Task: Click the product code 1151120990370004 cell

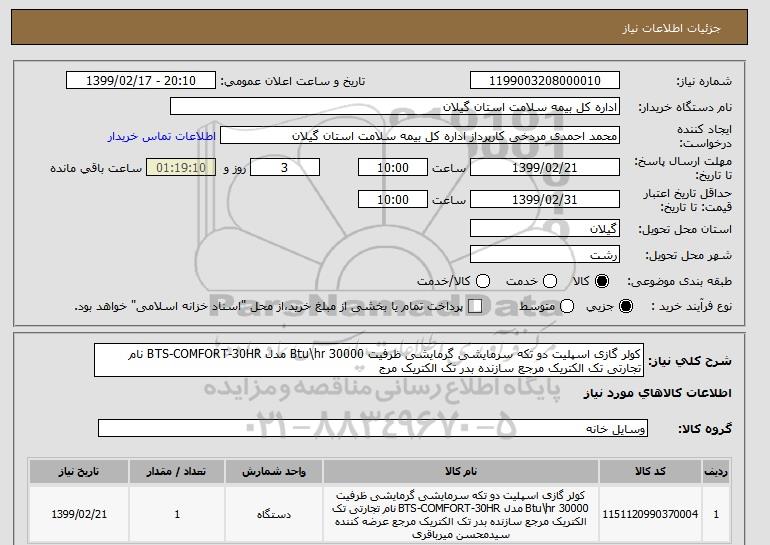Action: pos(650,514)
